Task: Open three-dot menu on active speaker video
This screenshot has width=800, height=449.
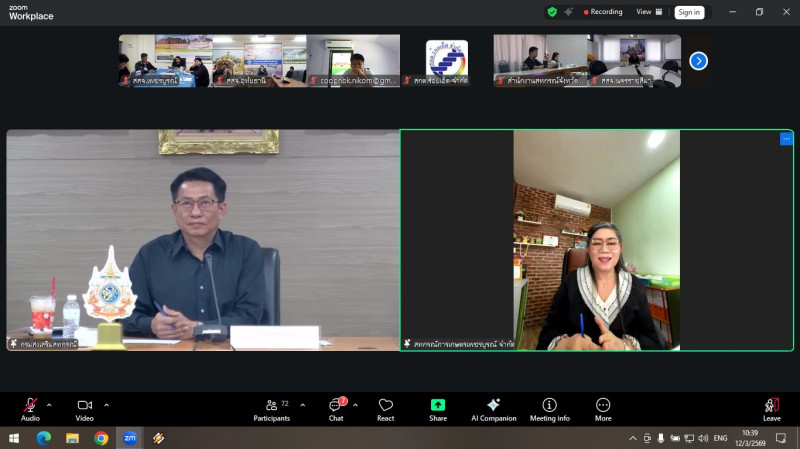Action: click(x=786, y=139)
